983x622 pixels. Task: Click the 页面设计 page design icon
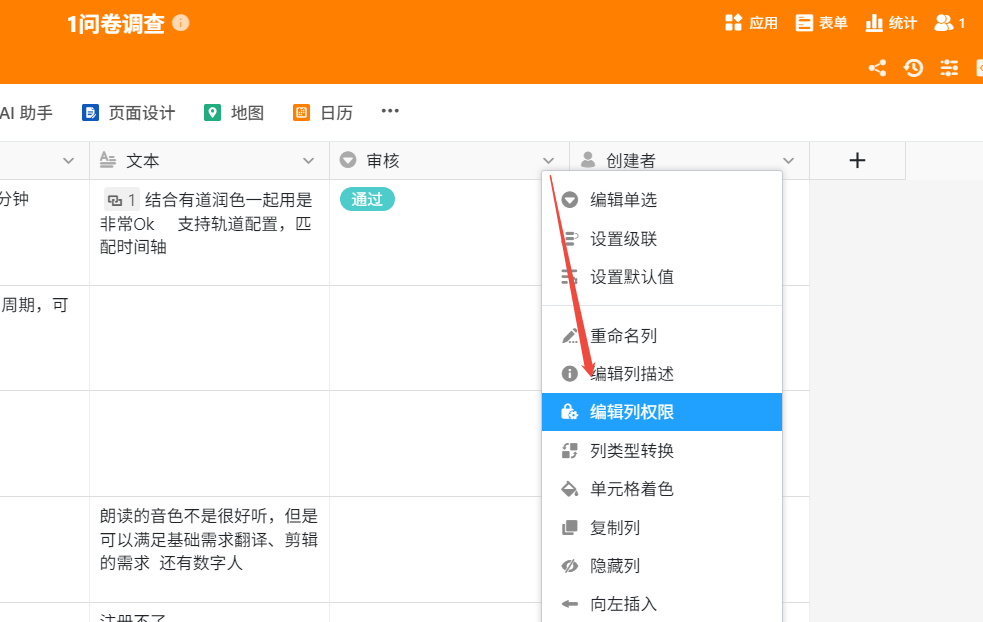coord(90,113)
